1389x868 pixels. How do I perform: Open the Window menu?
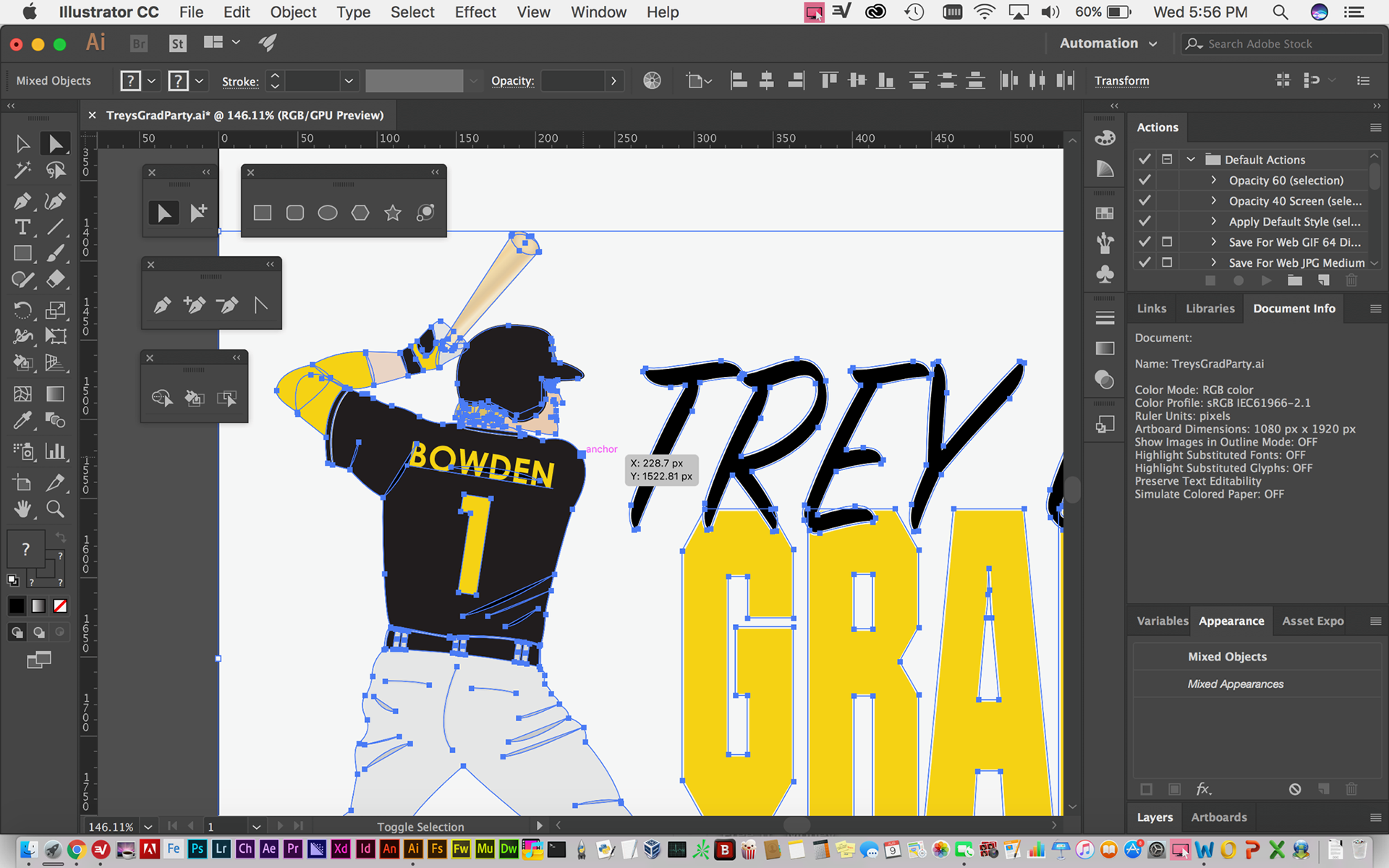598,12
